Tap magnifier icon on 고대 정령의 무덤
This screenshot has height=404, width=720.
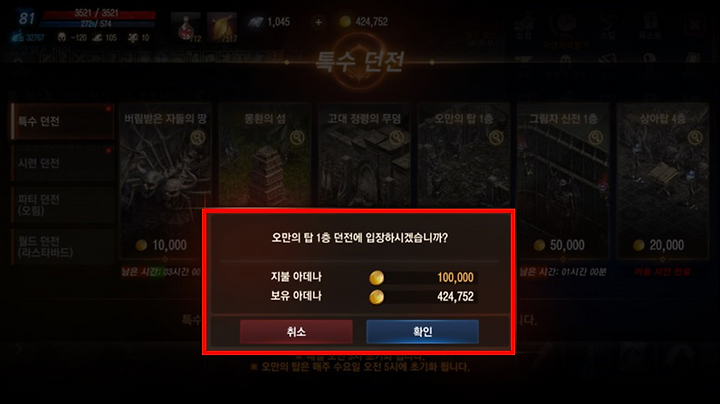[x=397, y=137]
